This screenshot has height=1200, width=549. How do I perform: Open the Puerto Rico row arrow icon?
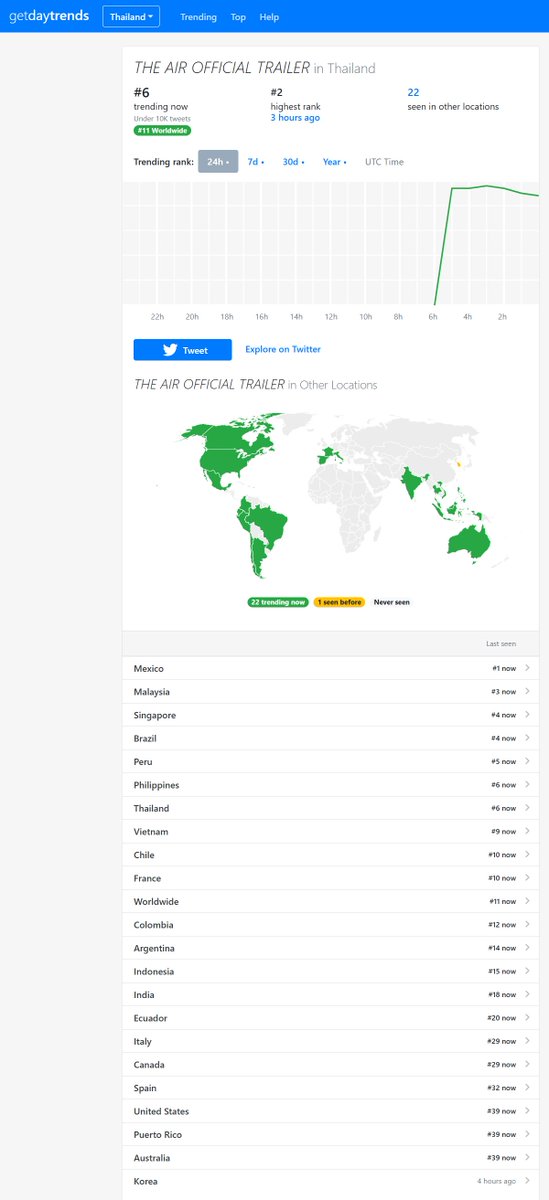click(527, 1135)
